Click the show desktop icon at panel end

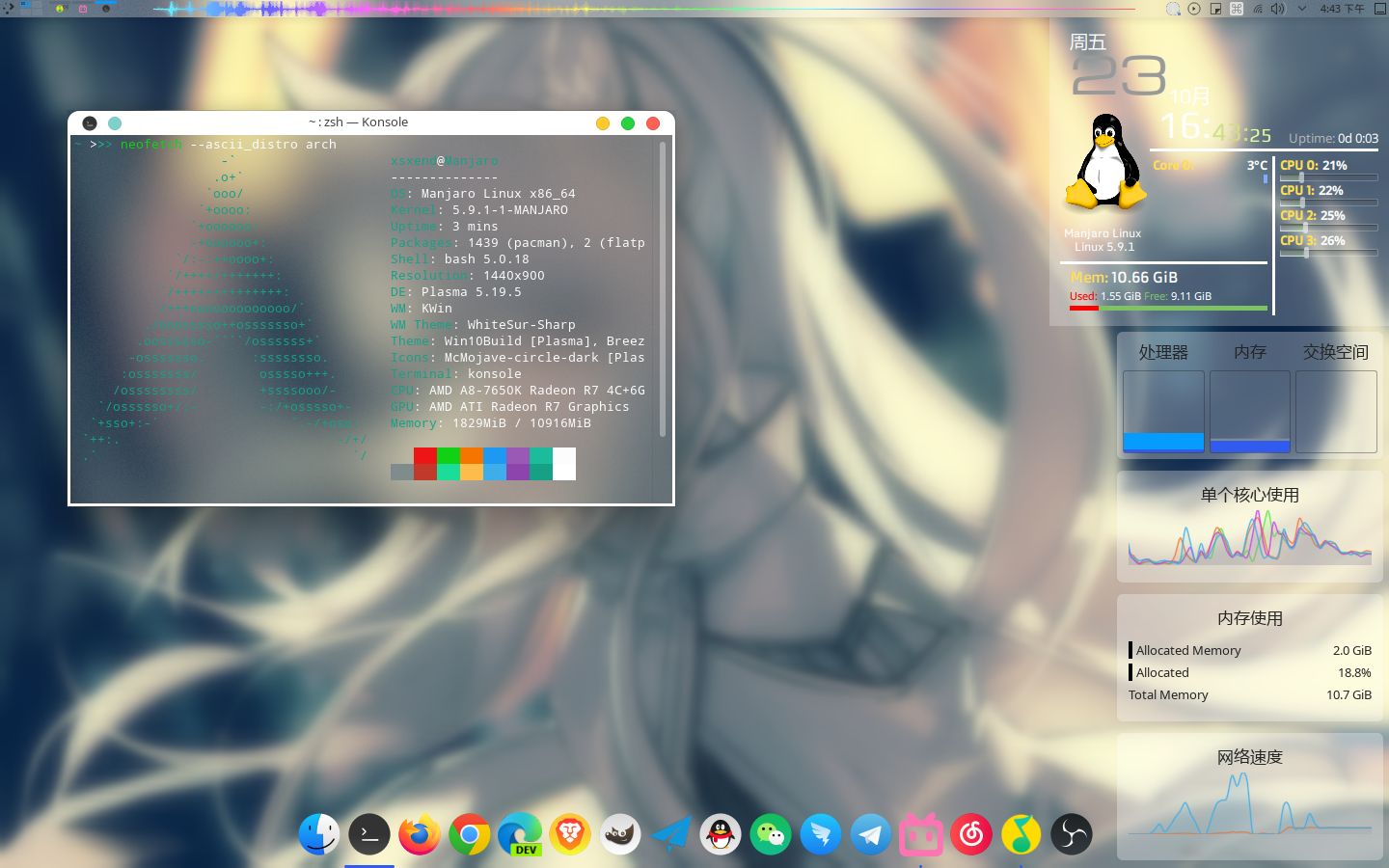tap(1379, 9)
